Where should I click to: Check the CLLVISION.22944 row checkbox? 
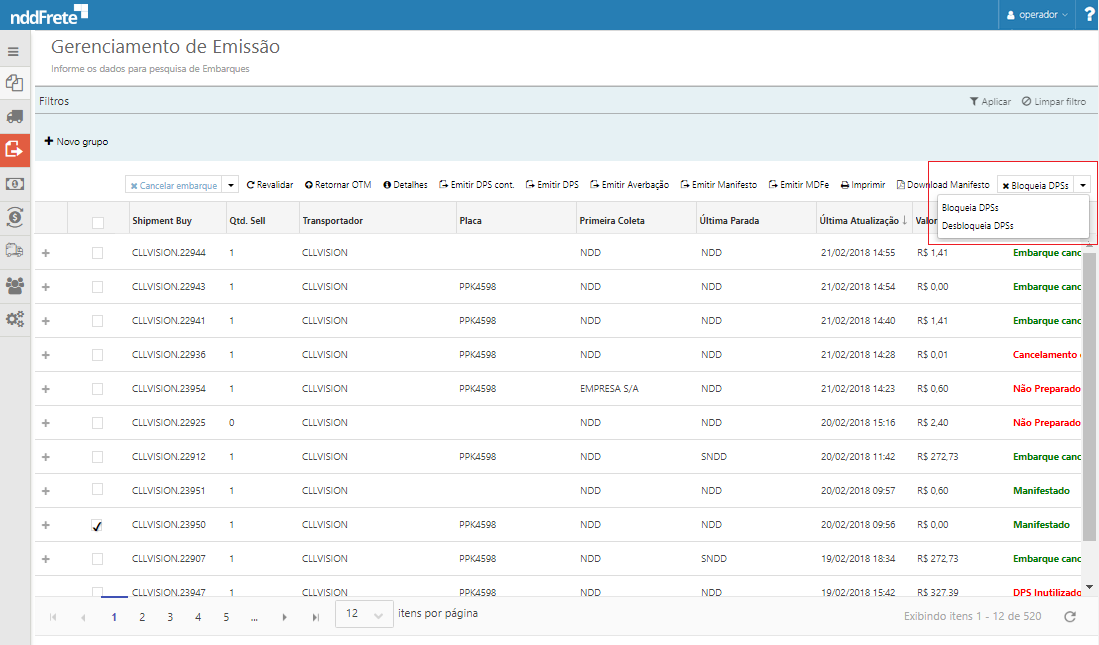pyautogui.click(x=97, y=253)
